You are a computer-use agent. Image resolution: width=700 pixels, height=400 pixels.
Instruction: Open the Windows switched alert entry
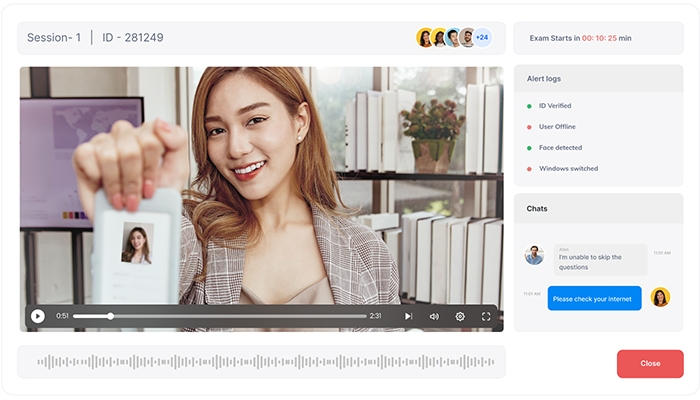click(x=567, y=168)
